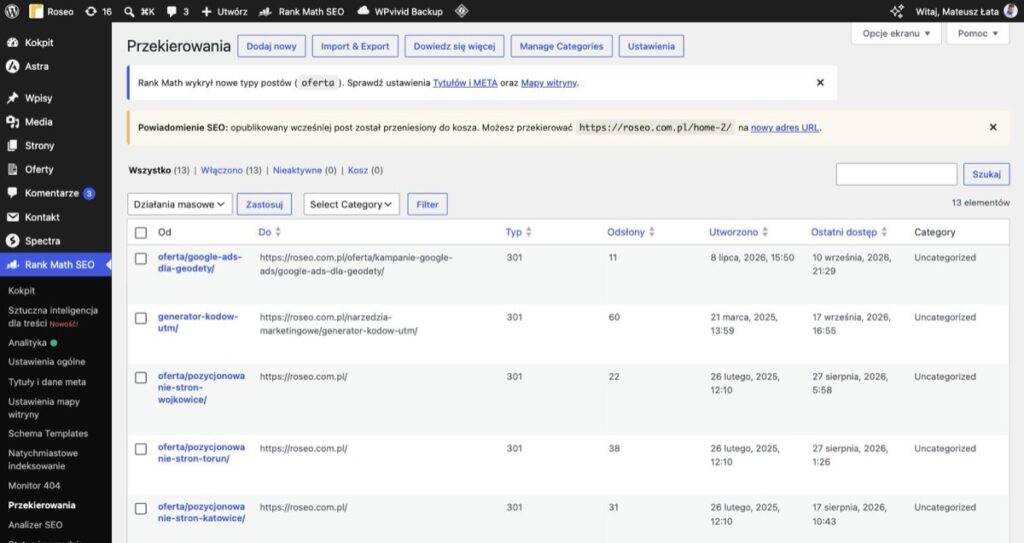
Task: Expand the Pomoc help panel
Action: click(978, 33)
